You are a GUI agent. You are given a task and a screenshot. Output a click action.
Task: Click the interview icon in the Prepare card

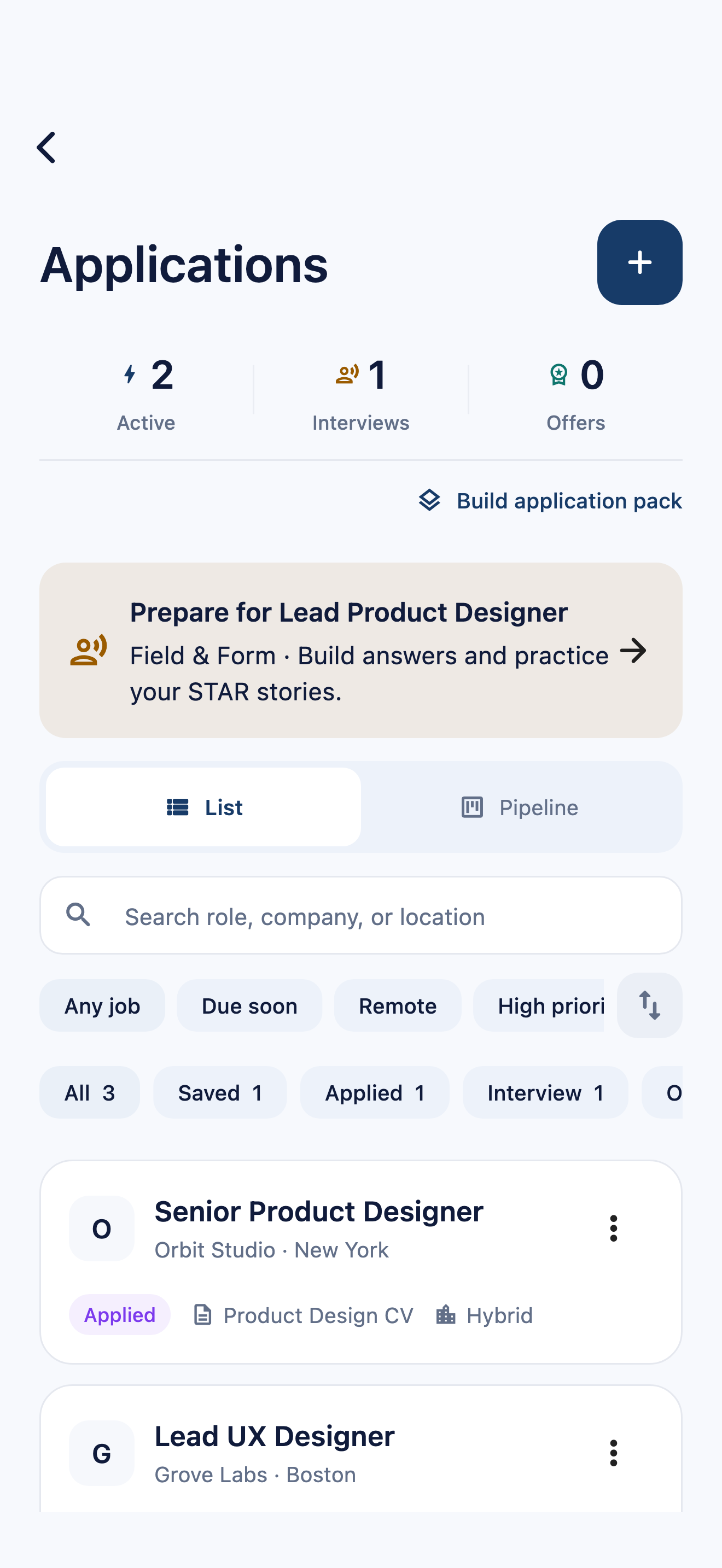point(88,650)
